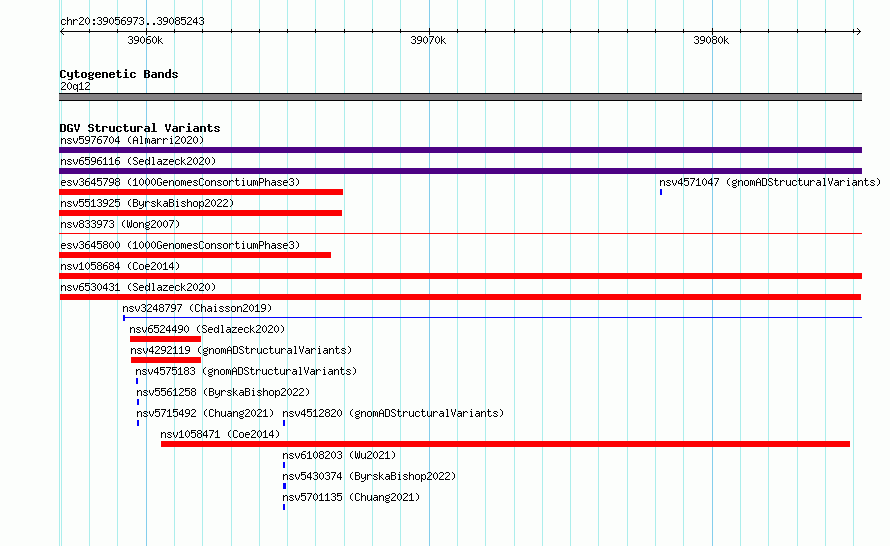Click the short red bar under nsv4292119
890x546 pixels.
(166, 360)
